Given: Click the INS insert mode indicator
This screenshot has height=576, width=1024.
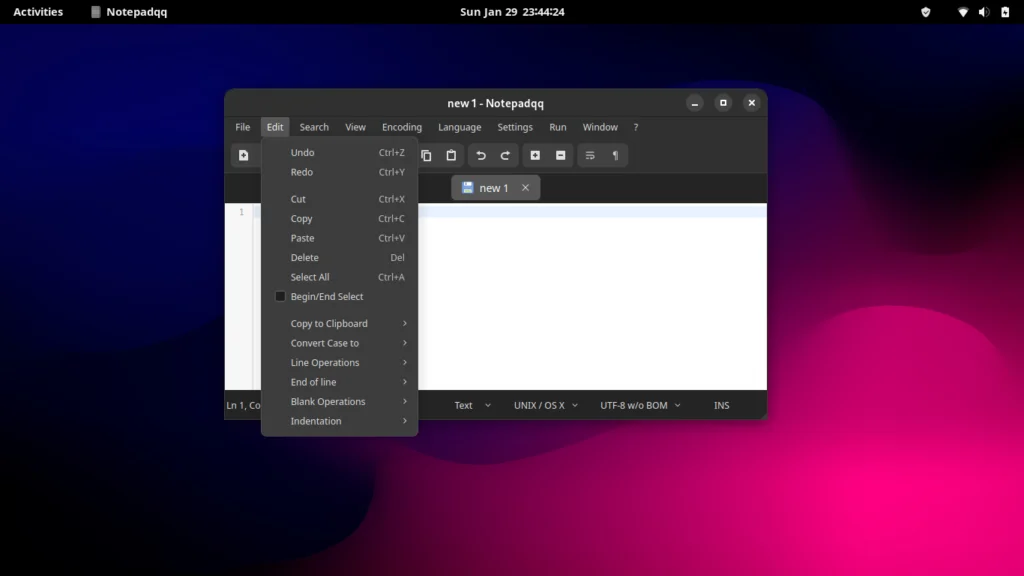Looking at the screenshot, I should [x=721, y=406].
